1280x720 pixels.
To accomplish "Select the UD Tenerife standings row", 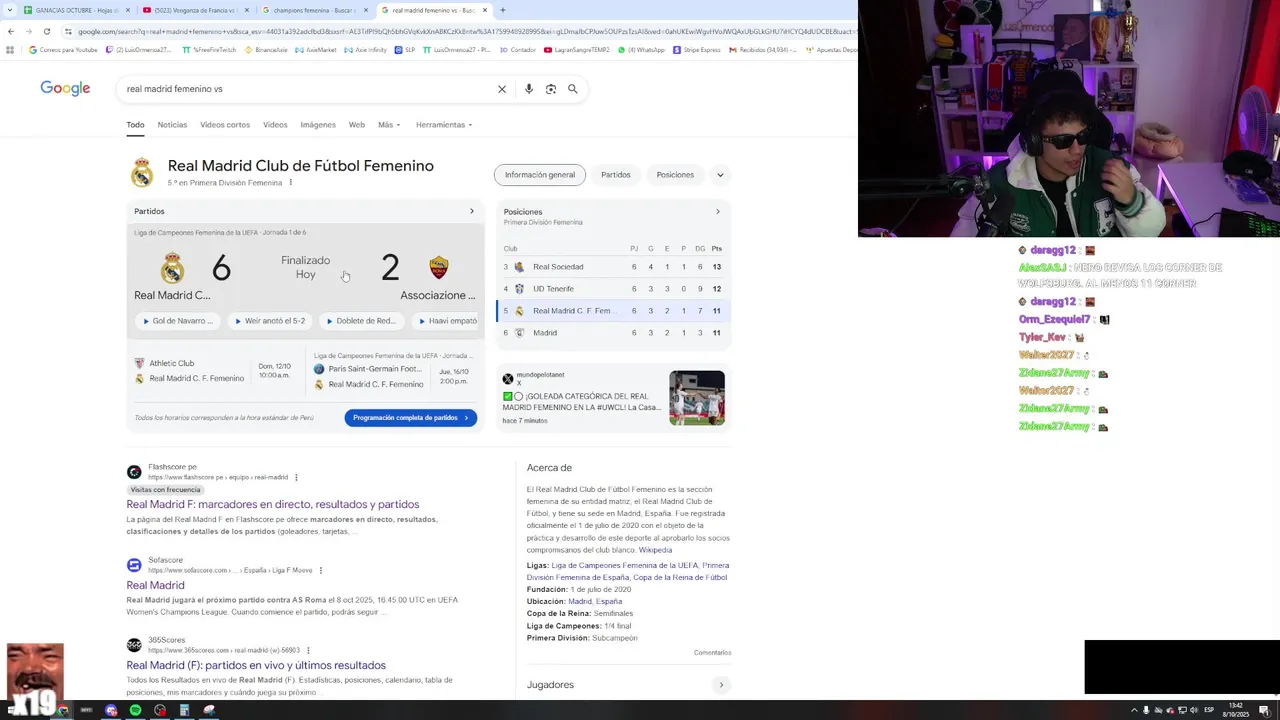I will (613, 289).
